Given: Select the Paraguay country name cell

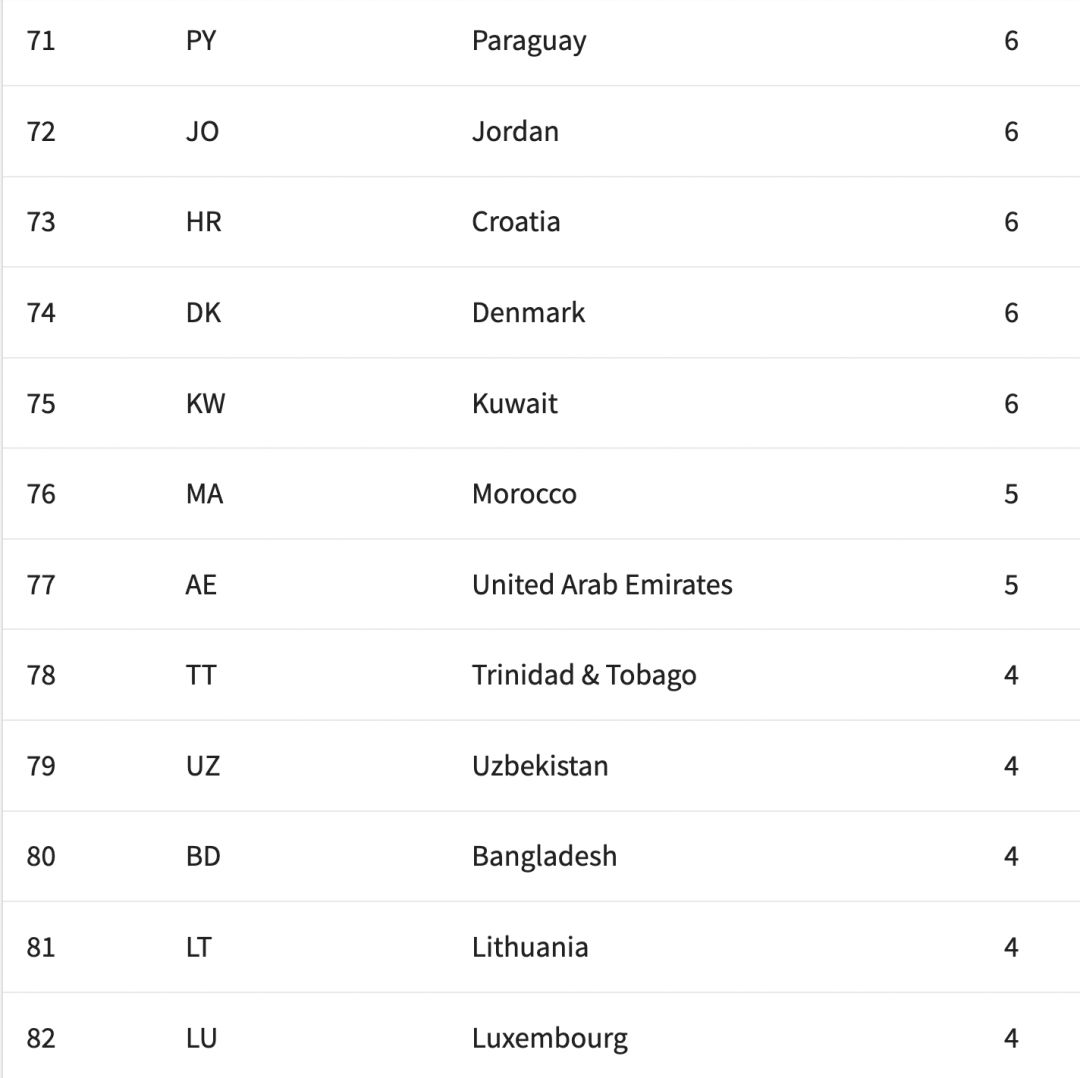Looking at the screenshot, I should pyautogui.click(x=529, y=41).
